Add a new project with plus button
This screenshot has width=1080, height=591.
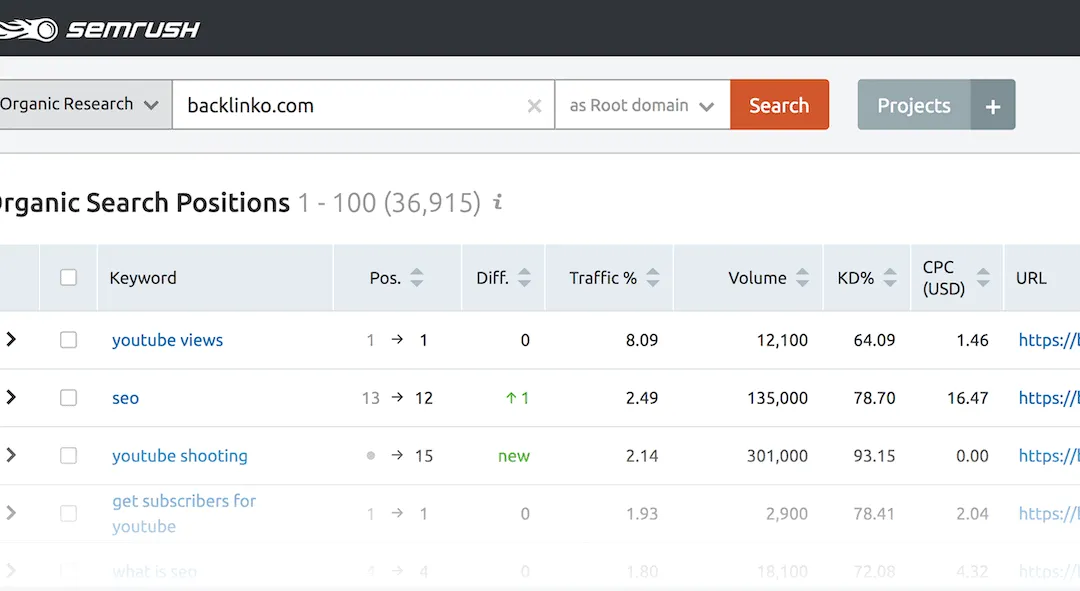[x=992, y=106]
